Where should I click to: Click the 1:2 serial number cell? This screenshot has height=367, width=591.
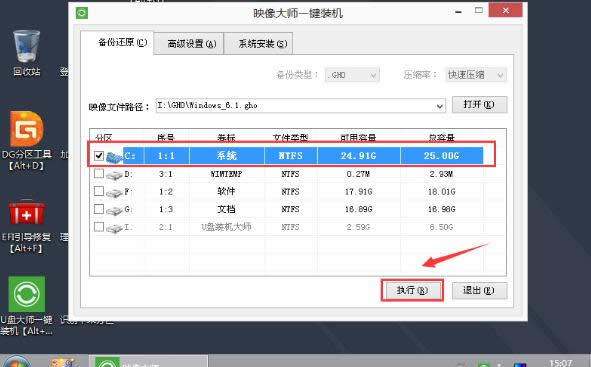click(166, 192)
